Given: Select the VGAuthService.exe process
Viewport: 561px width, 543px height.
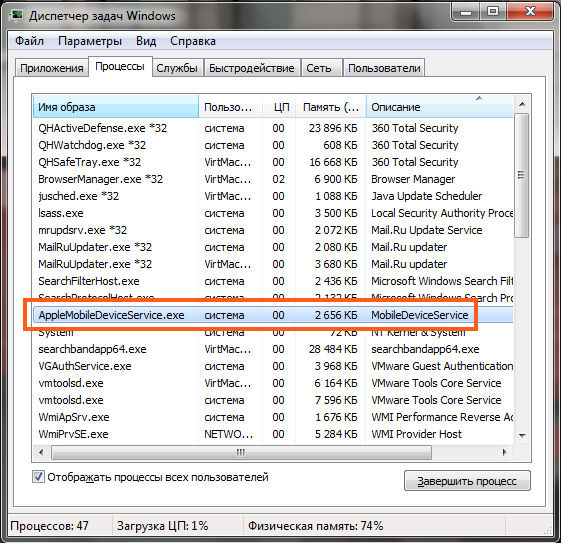Looking at the screenshot, I should click(x=273, y=366).
